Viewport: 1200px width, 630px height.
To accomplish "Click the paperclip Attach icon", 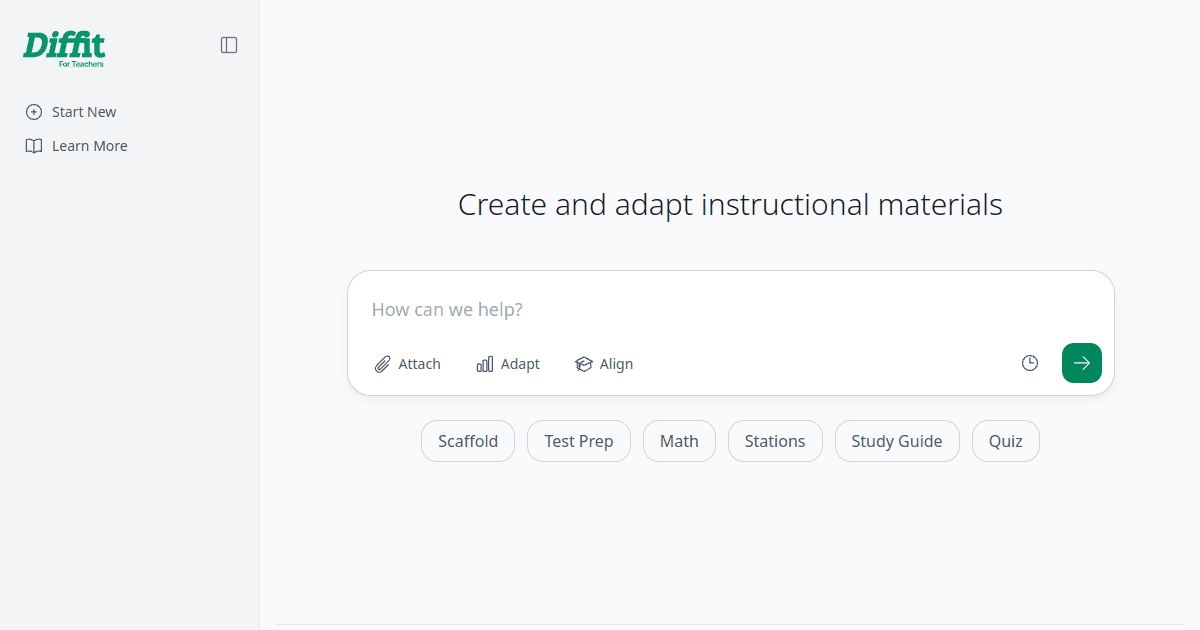I will [x=382, y=364].
